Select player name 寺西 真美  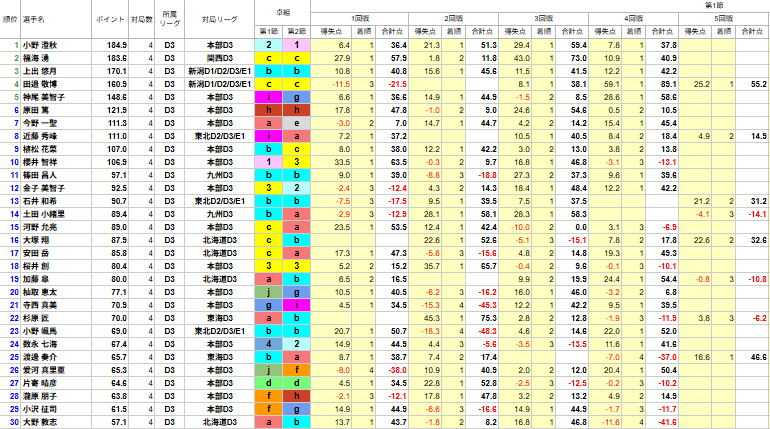click(x=40, y=305)
